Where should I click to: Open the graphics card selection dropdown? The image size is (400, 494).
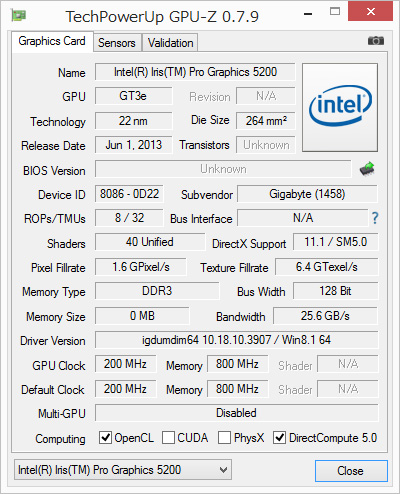point(123,470)
